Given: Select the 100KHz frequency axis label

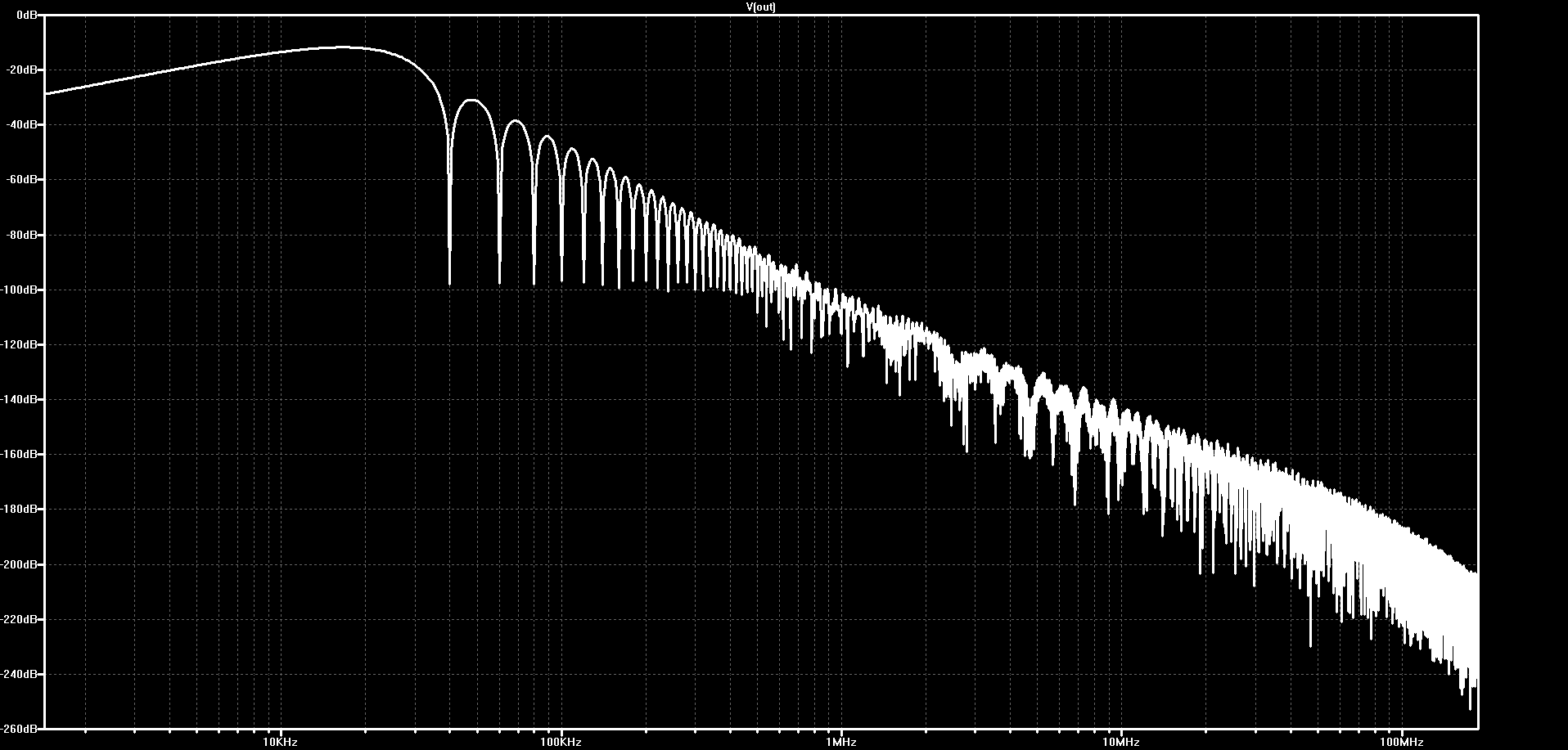Looking at the screenshot, I should [561, 742].
